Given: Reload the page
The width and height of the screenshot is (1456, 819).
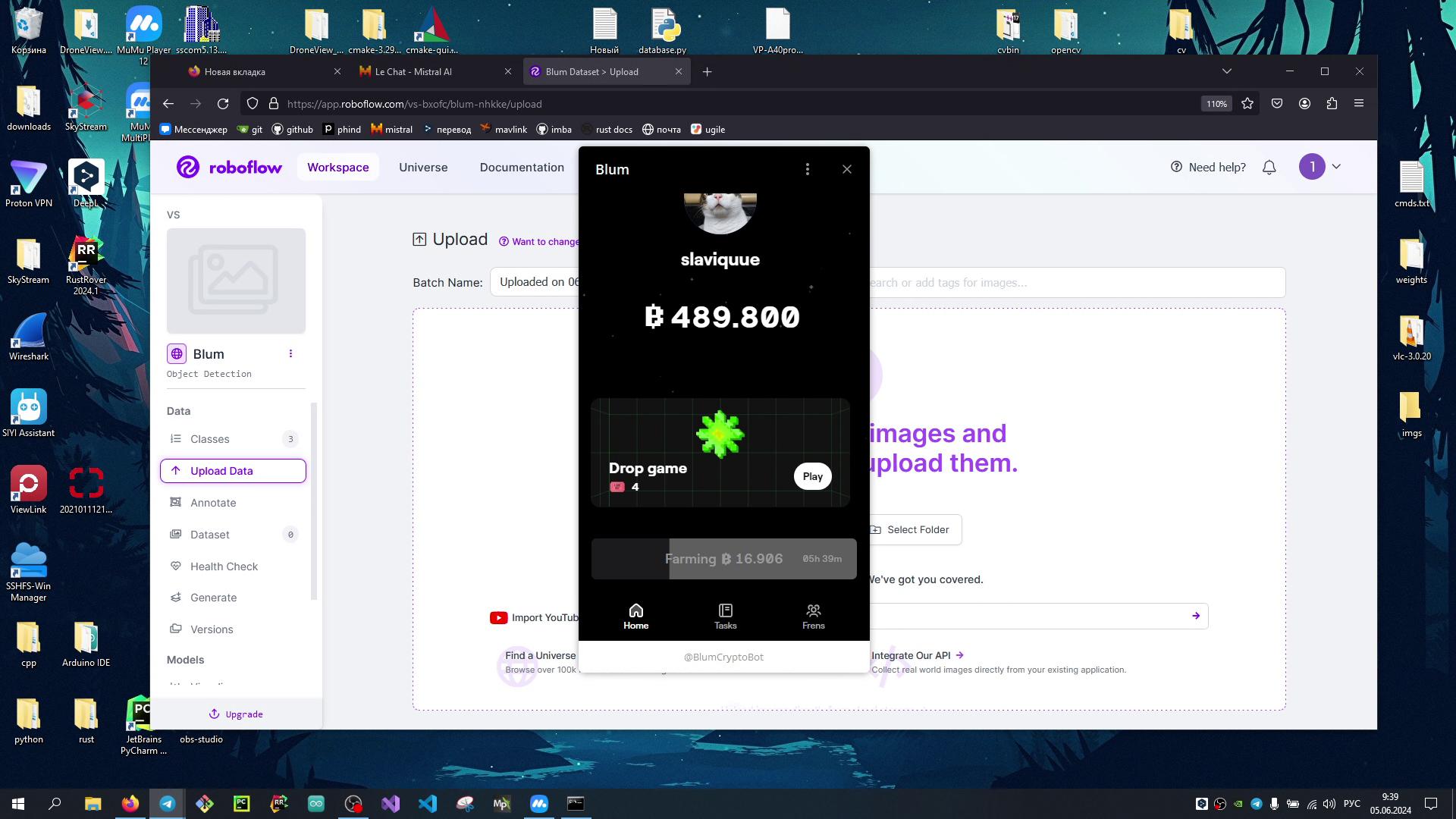Looking at the screenshot, I should tap(223, 104).
